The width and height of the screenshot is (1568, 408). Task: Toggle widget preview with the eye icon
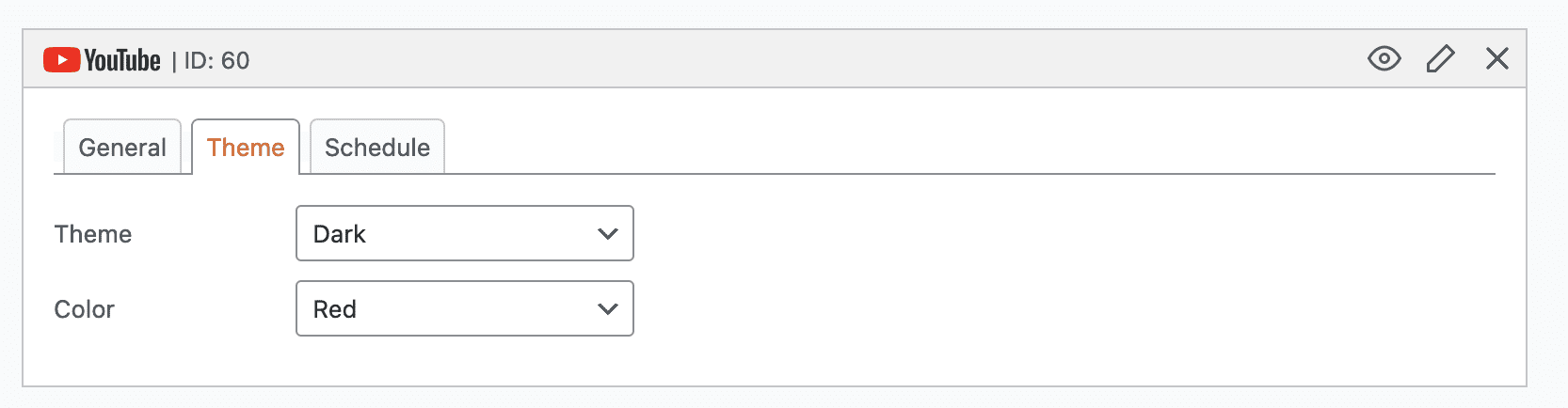tap(1384, 59)
